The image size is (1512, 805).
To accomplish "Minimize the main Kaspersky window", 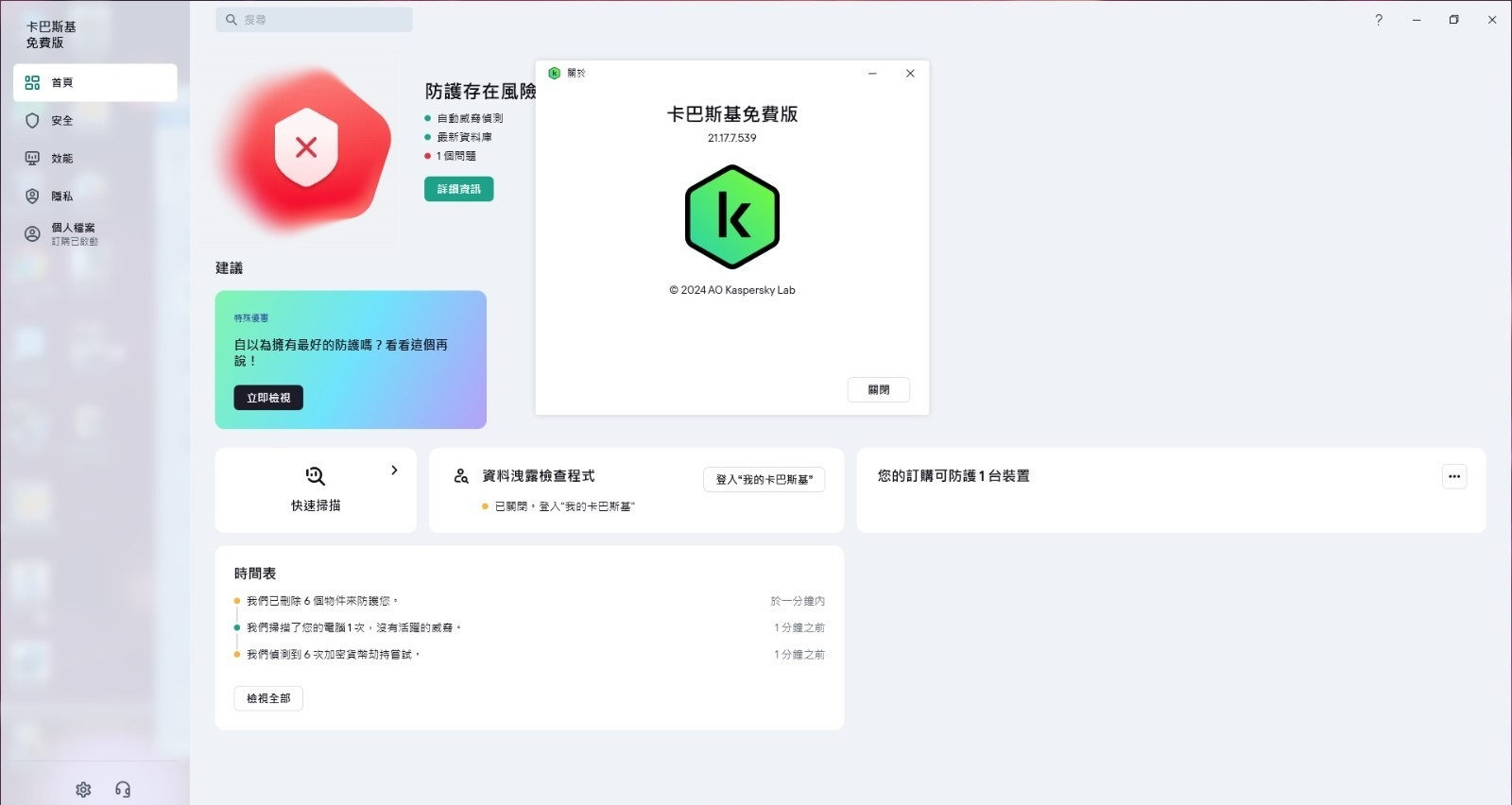I will [1417, 20].
